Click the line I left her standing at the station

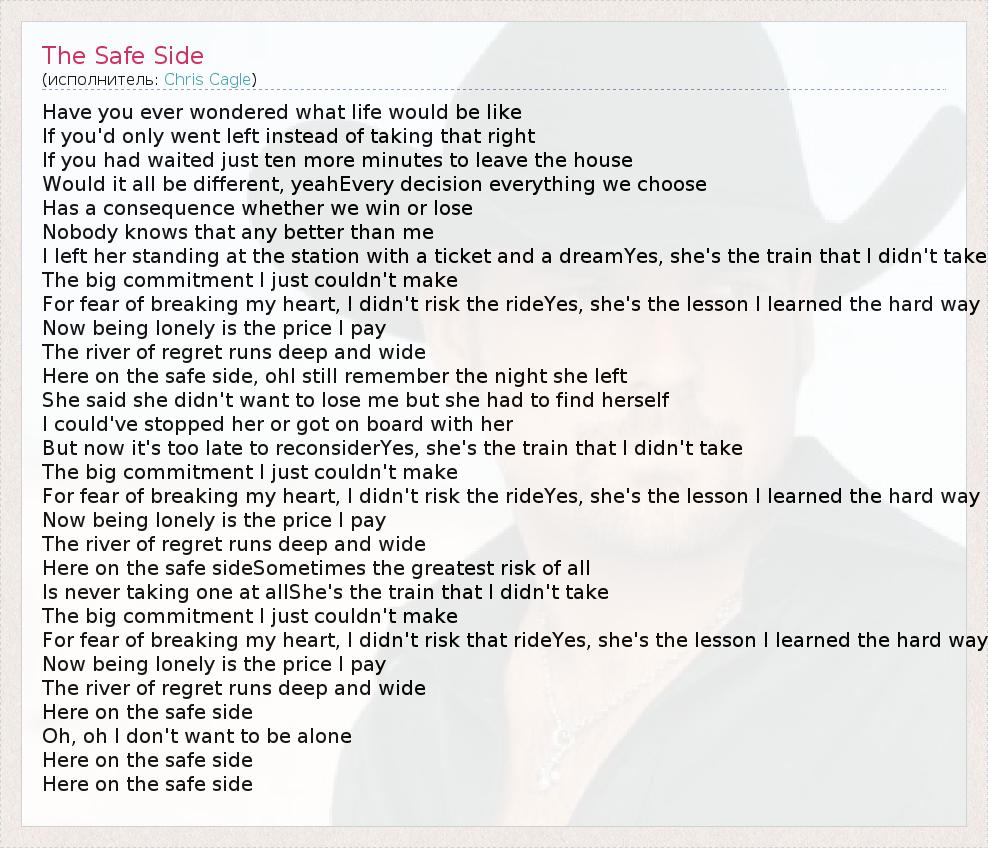click(x=514, y=256)
